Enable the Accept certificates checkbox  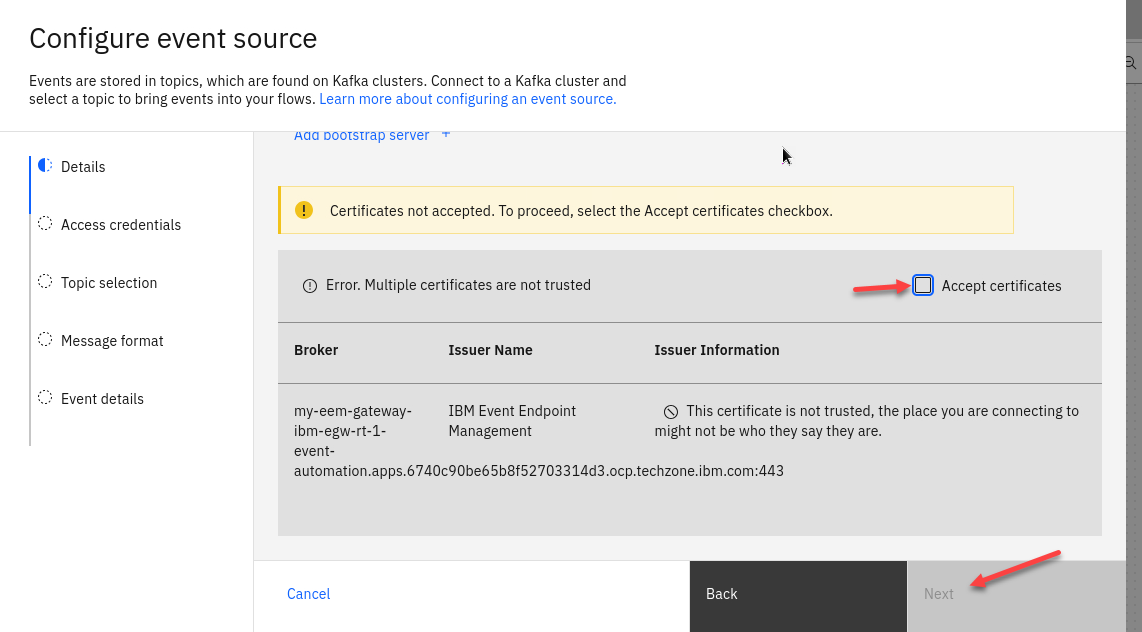[923, 286]
